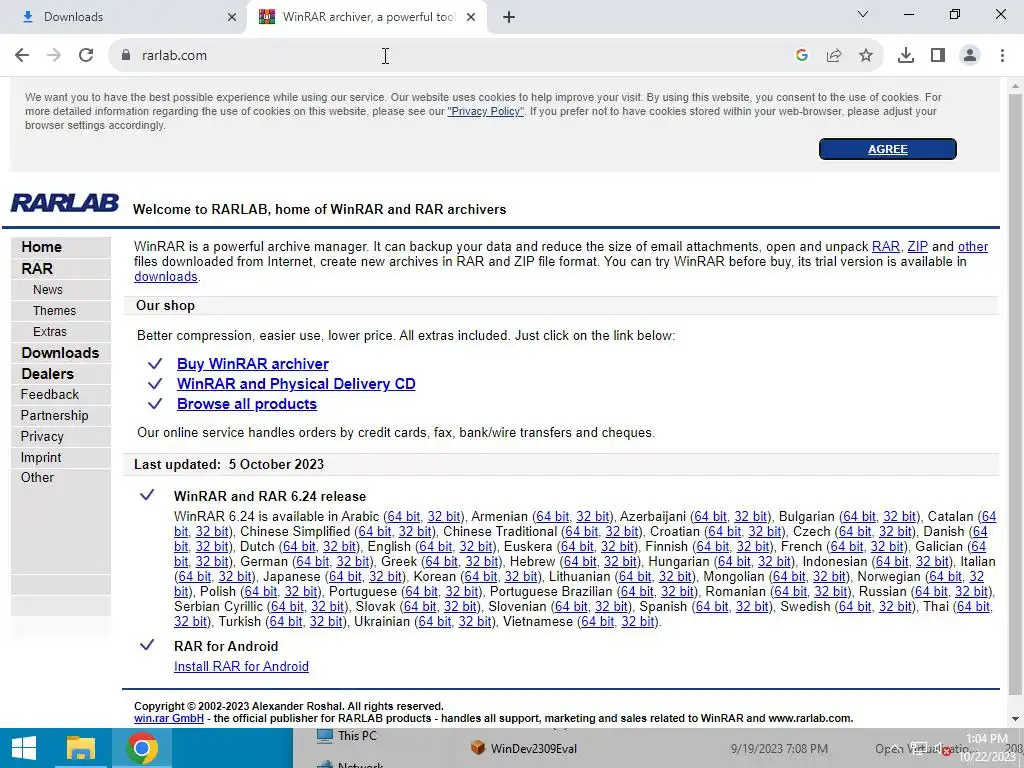Open Install RAR for Android link
Screen dimensions: 1024x768
click(x=241, y=666)
